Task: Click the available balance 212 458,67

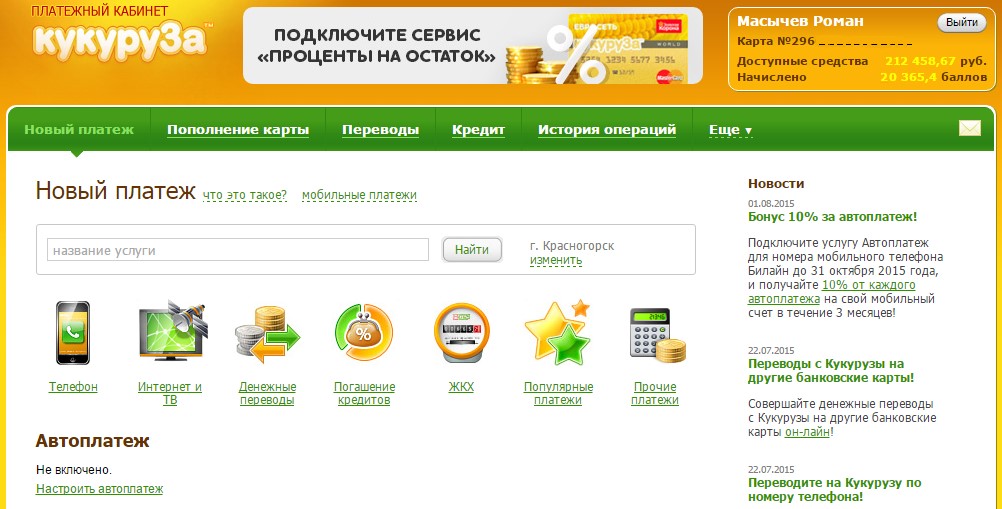Action: 920,61
